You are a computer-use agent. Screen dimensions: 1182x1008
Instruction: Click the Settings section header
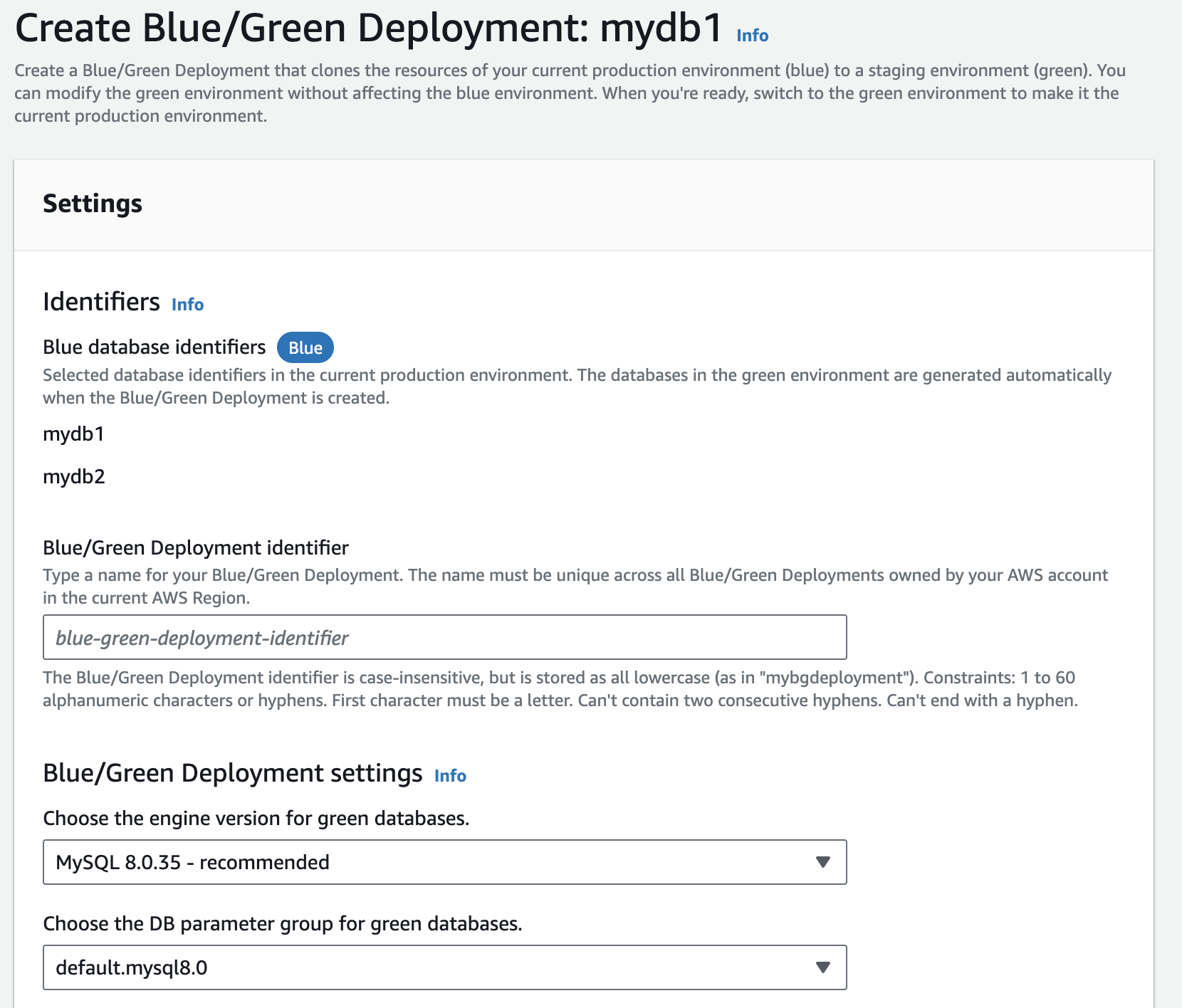[x=93, y=204]
